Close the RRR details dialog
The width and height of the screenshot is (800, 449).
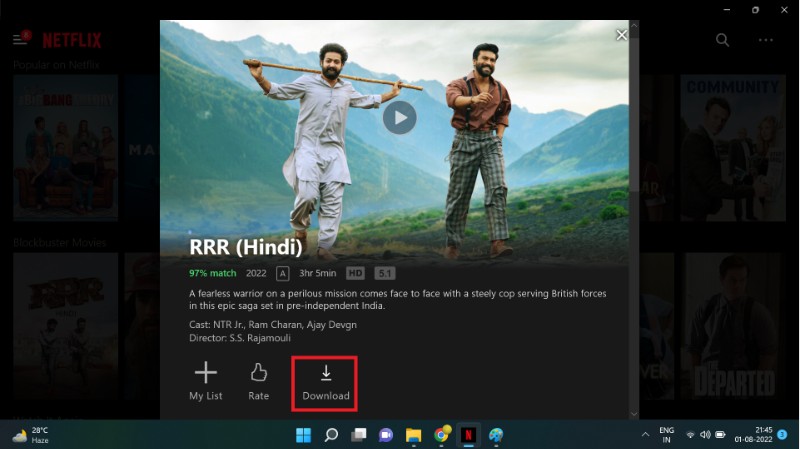tap(621, 35)
